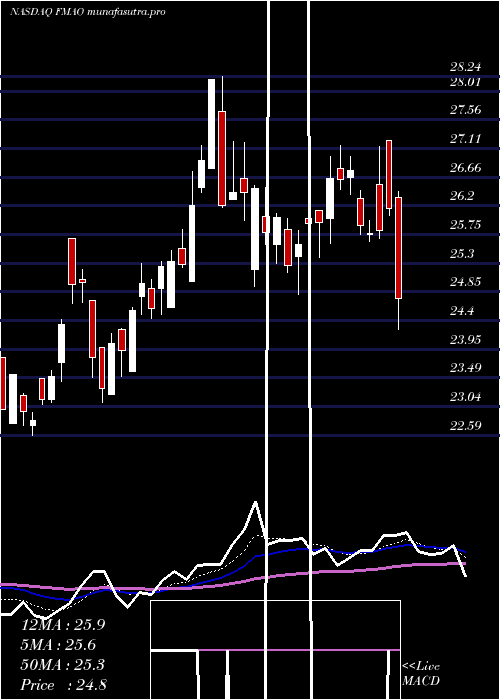Click the 26.2 price level label

[462, 196]
